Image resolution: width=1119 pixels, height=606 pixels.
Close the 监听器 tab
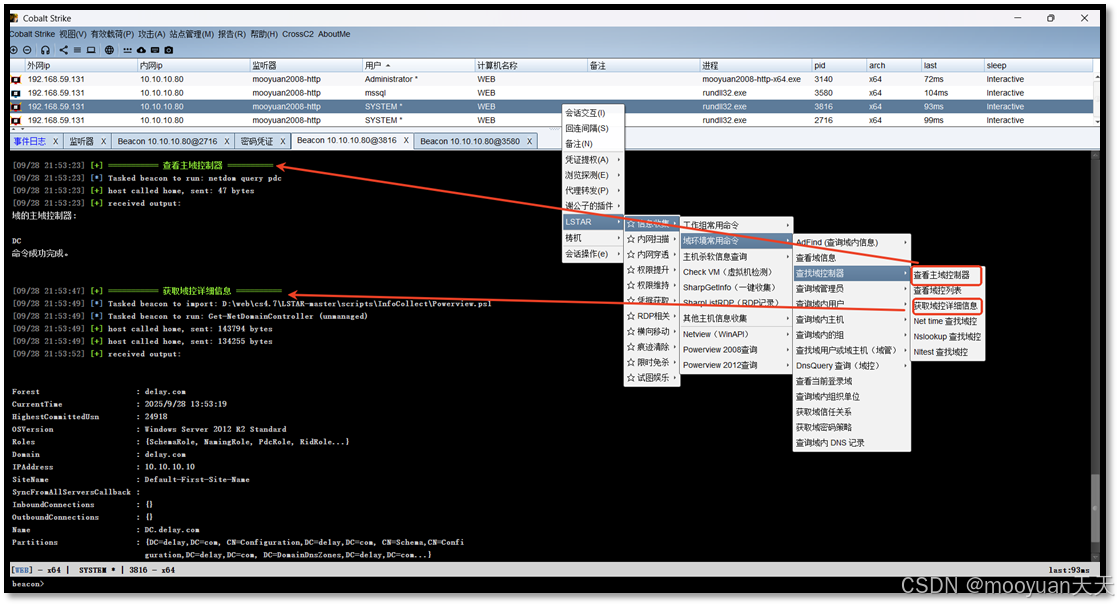tap(103, 141)
